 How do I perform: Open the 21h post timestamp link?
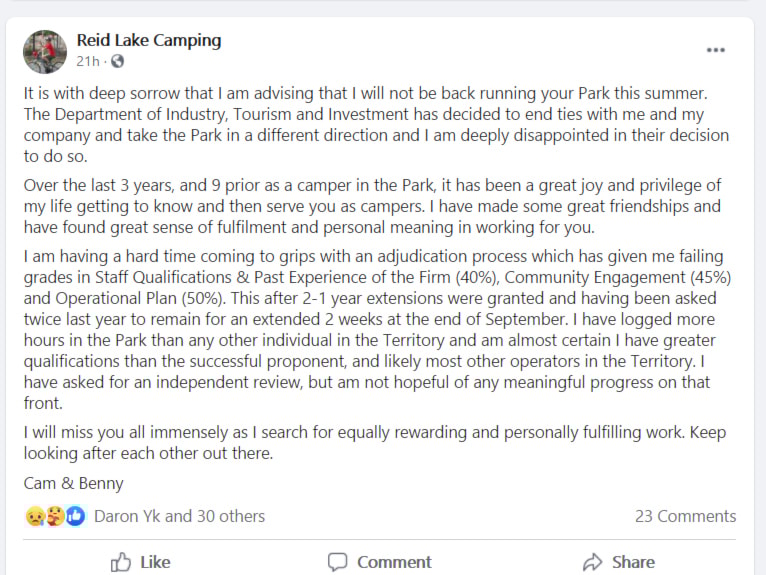coord(88,61)
